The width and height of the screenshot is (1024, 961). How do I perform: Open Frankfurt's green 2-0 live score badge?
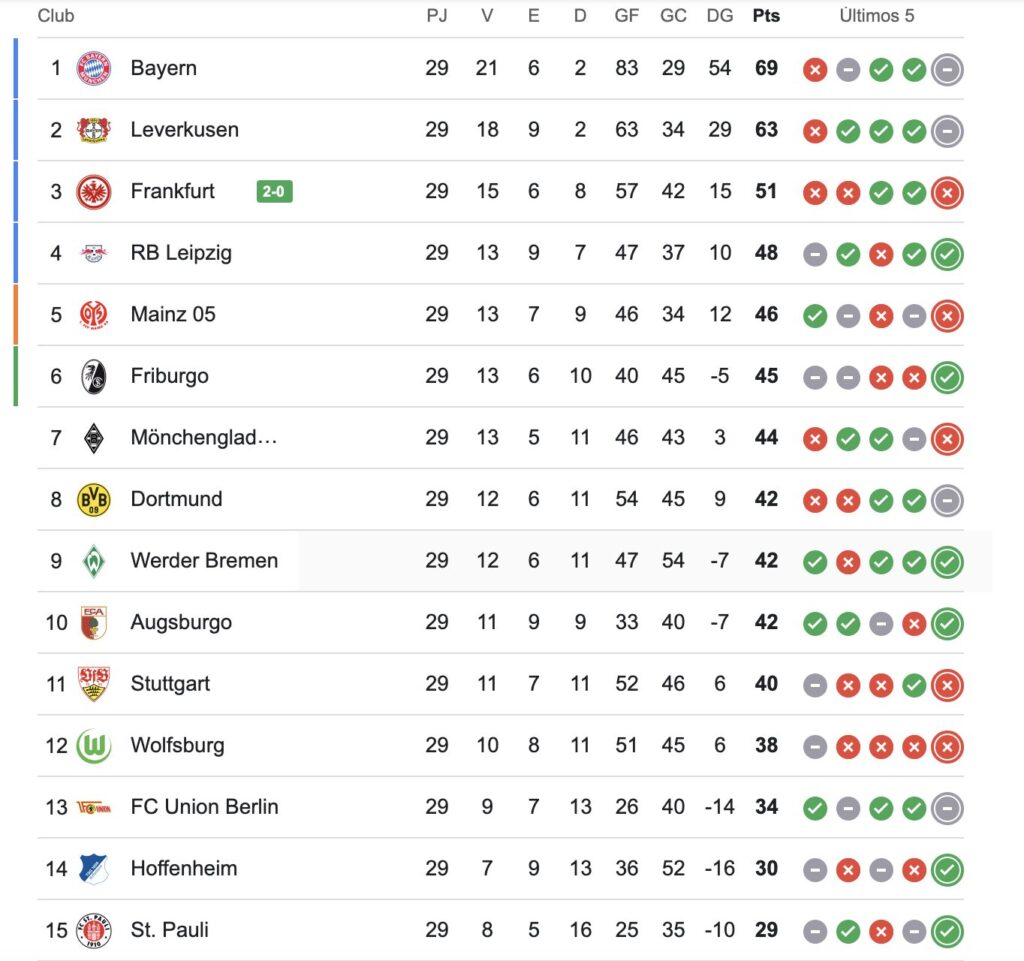(274, 191)
